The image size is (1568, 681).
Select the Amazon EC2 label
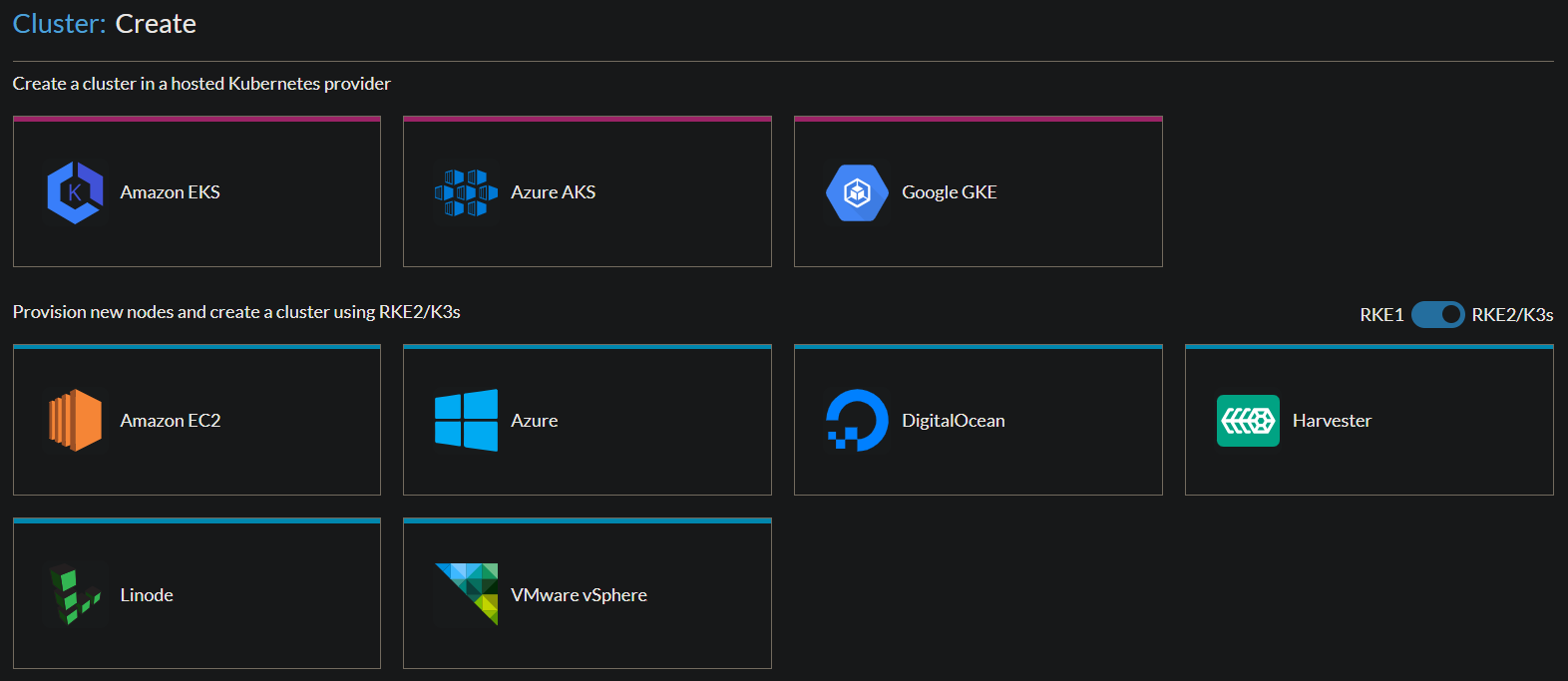pos(171,421)
